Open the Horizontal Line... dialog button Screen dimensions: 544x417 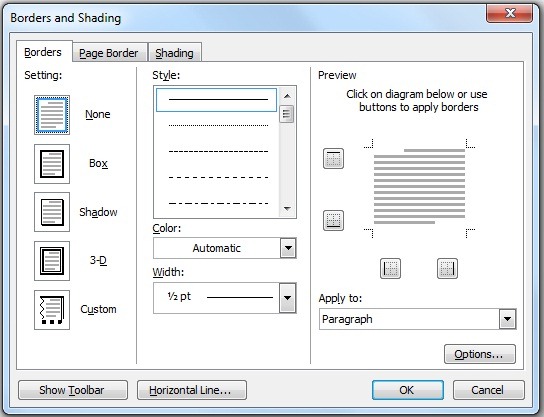pyautogui.click(x=192, y=390)
